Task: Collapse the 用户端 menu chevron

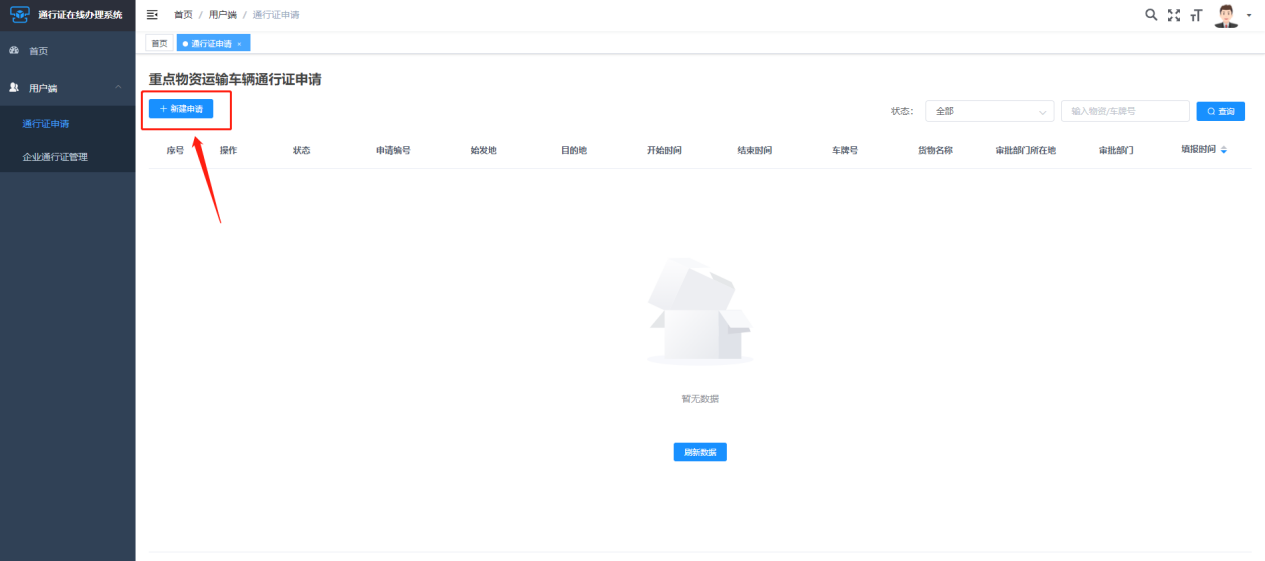Action: 118,88
